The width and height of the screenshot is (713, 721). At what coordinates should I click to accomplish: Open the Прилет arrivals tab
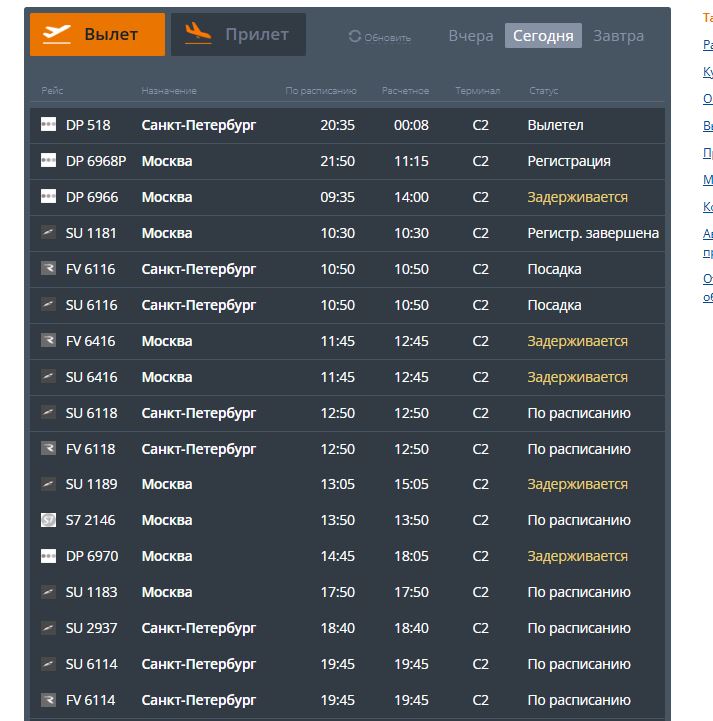pyautogui.click(x=238, y=34)
